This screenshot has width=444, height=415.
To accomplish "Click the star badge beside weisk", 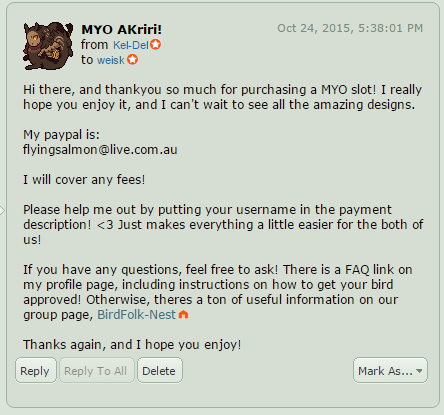I will [133, 59].
